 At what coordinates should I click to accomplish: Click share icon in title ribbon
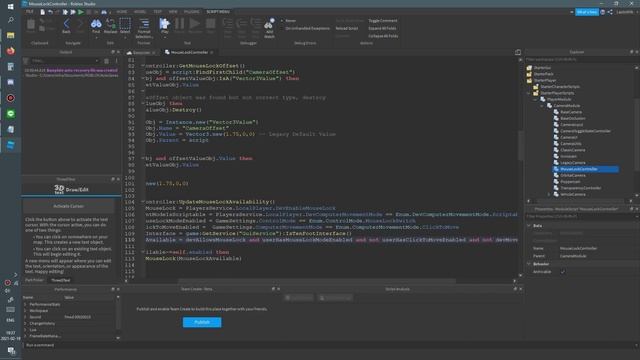click(610, 12)
